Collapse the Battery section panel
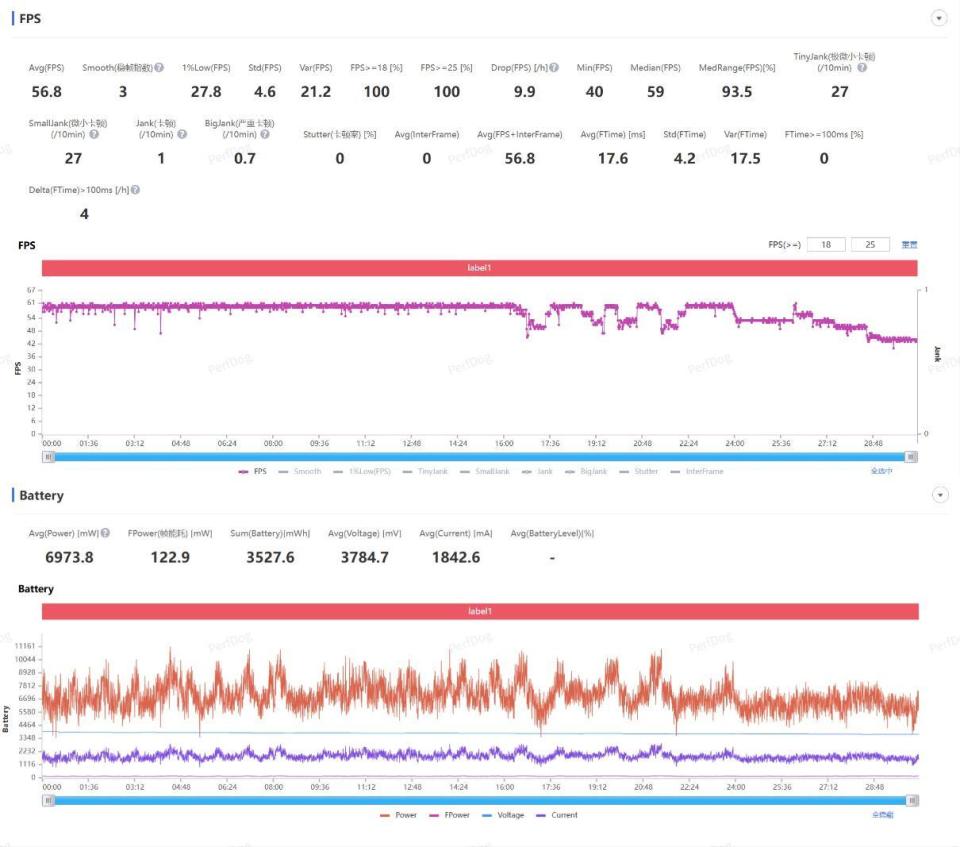Viewport: 960px width, 847px height. [x=939, y=495]
